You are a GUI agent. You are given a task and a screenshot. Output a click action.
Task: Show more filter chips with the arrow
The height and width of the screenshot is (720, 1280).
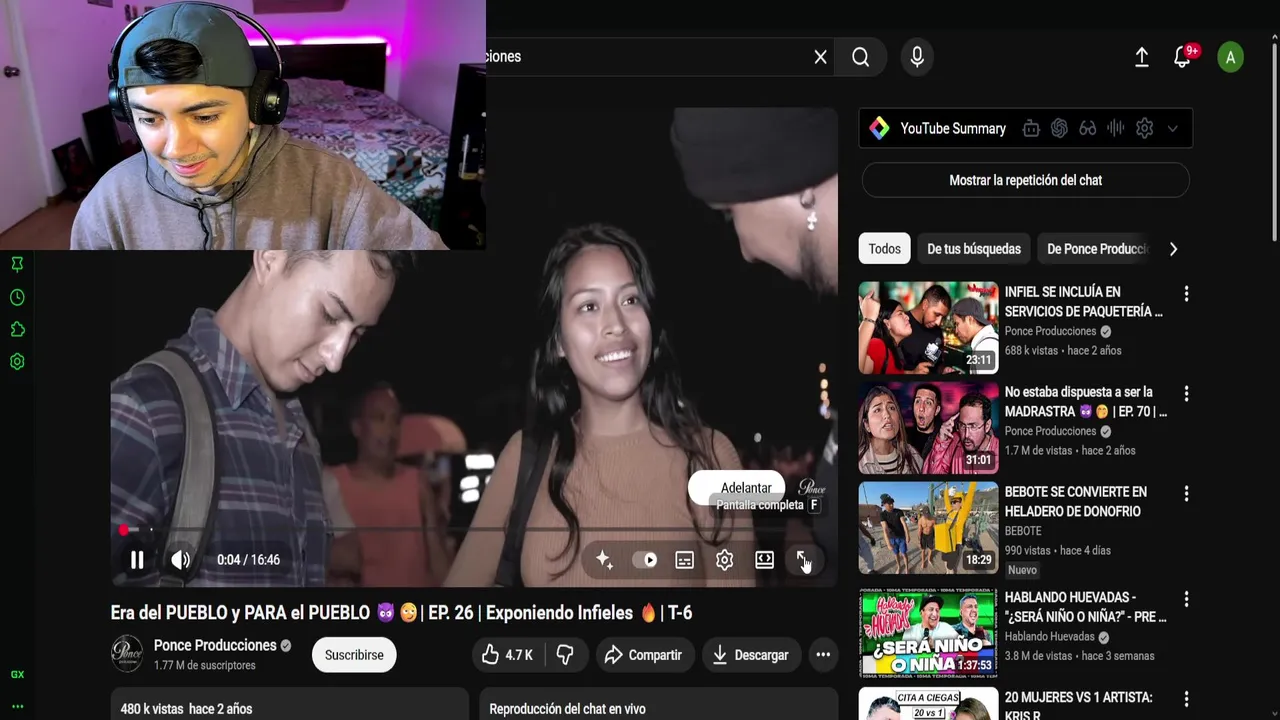1173,249
